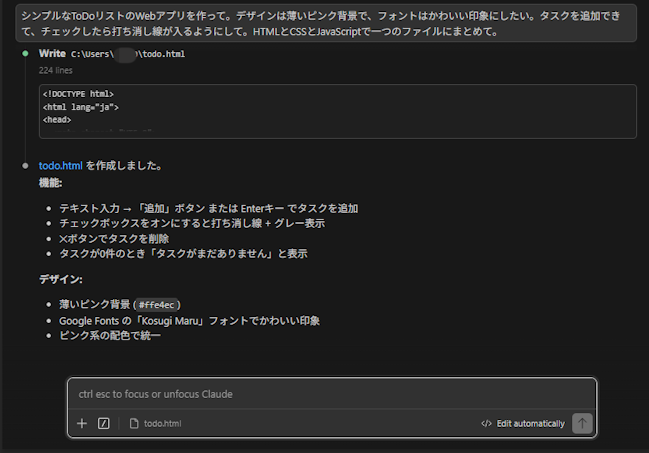Screen dimensions: 649x453
Task: Click the todo.html file chip in the input bar
Action: [x=156, y=423]
